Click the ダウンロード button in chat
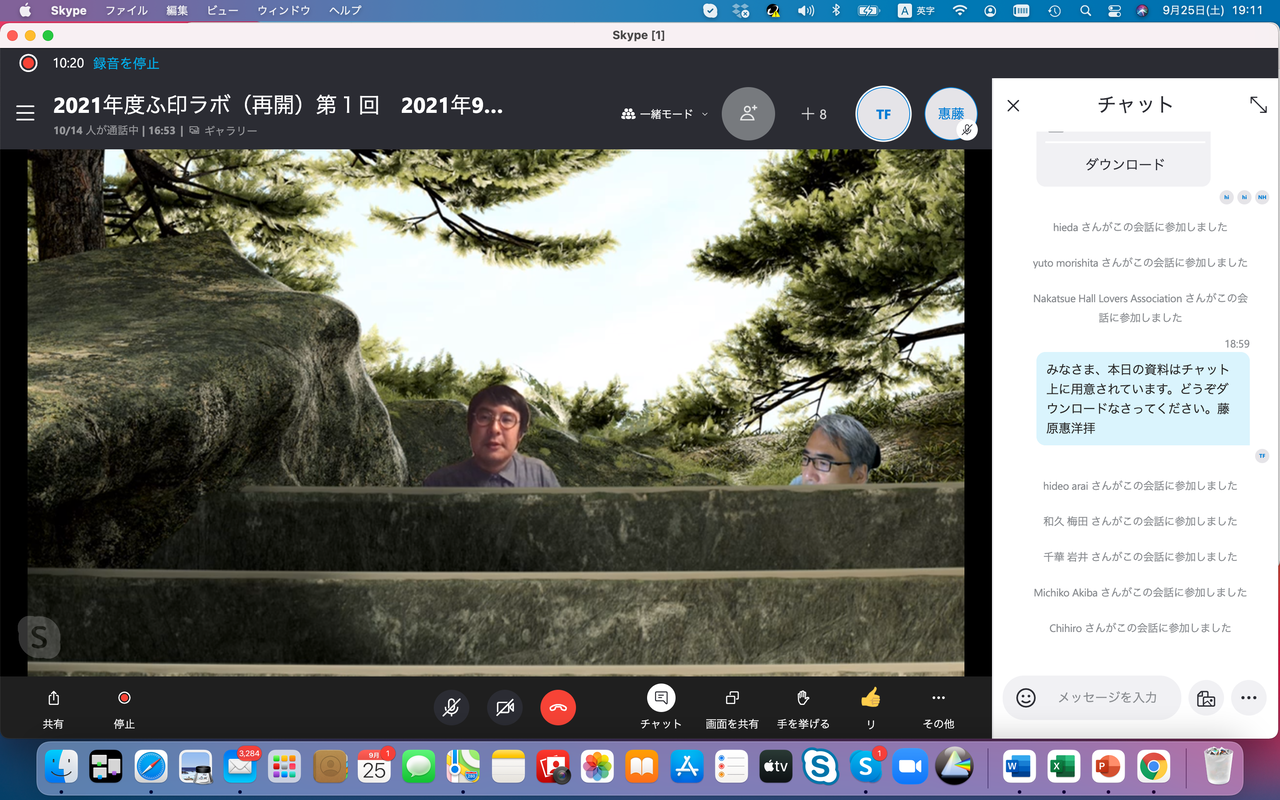 [1124, 164]
